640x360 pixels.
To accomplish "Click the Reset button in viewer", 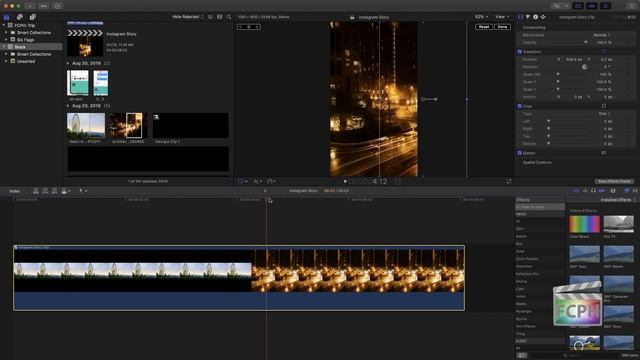I will coord(484,27).
